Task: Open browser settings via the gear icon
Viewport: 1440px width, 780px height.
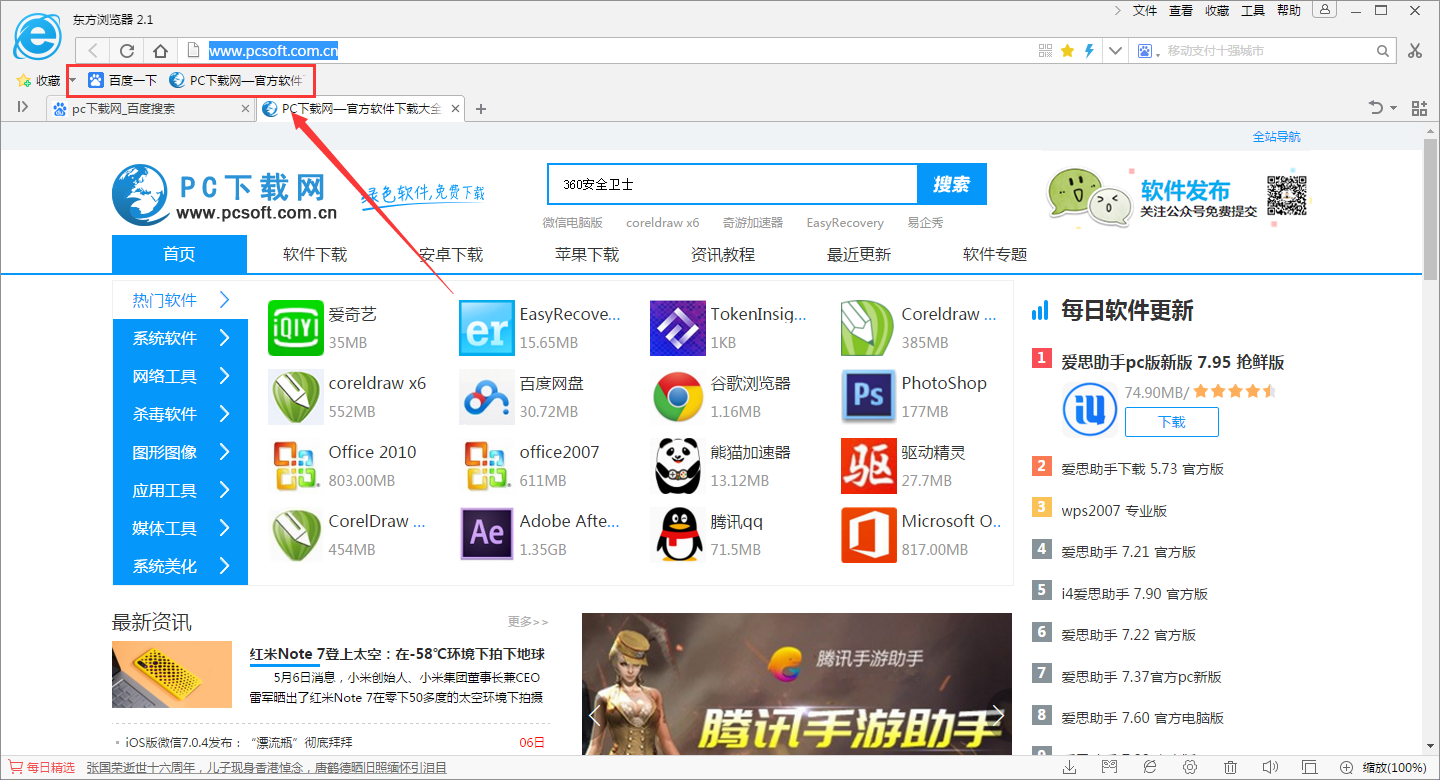Action: [1190, 767]
